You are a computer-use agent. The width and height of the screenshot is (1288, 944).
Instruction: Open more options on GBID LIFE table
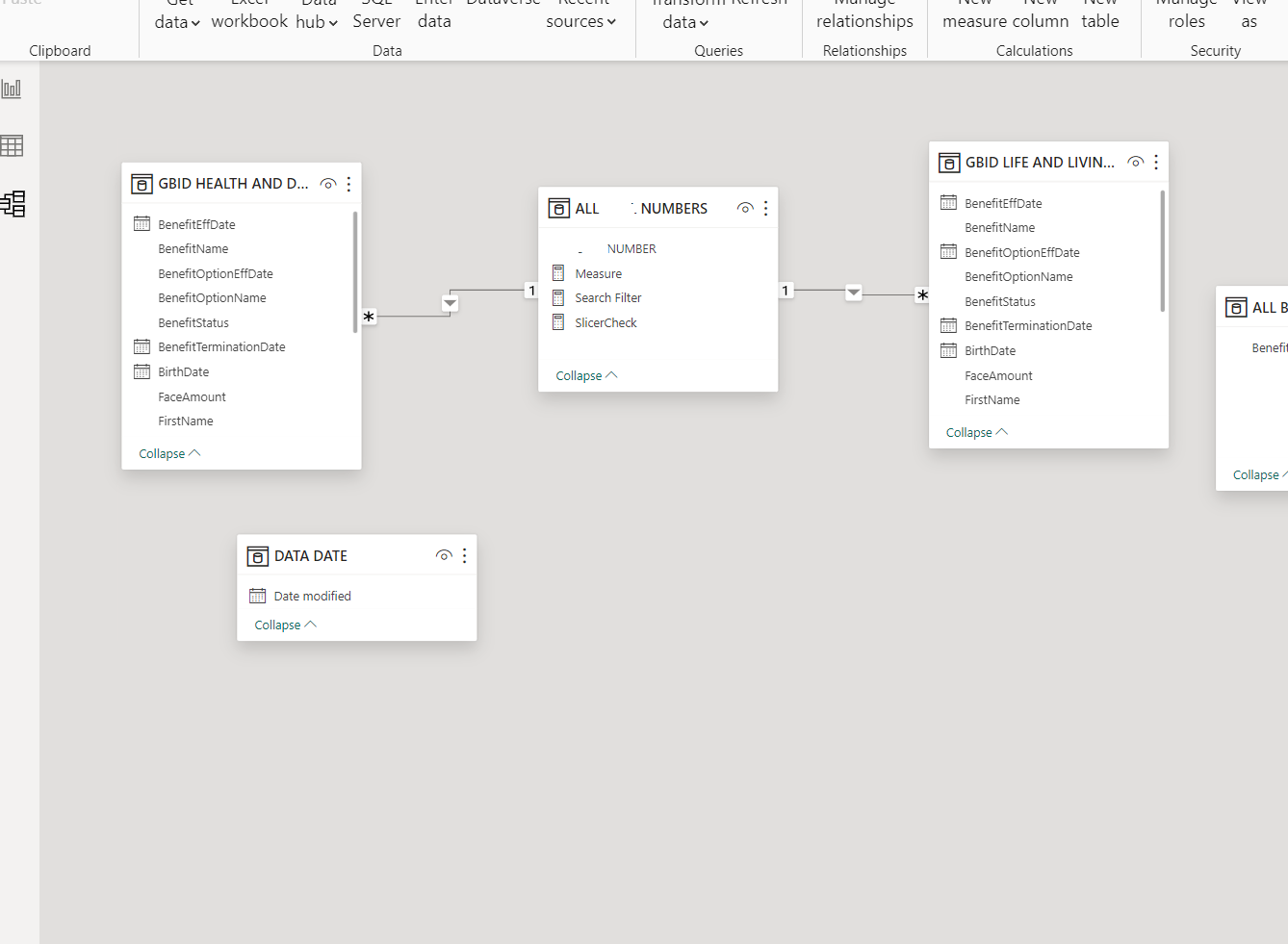pyautogui.click(x=1156, y=163)
